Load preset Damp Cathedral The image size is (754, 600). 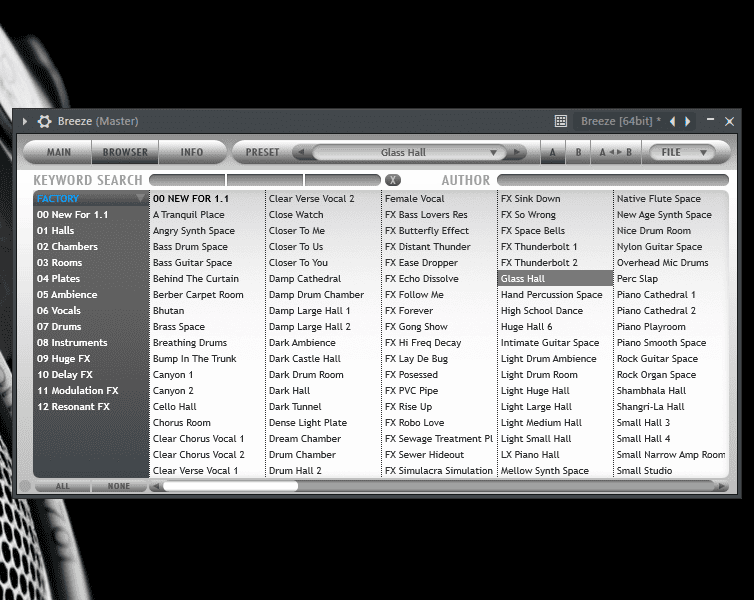(305, 279)
